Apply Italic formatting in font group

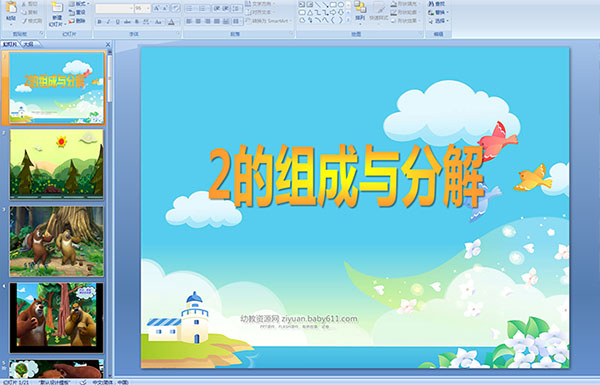click(x=108, y=22)
